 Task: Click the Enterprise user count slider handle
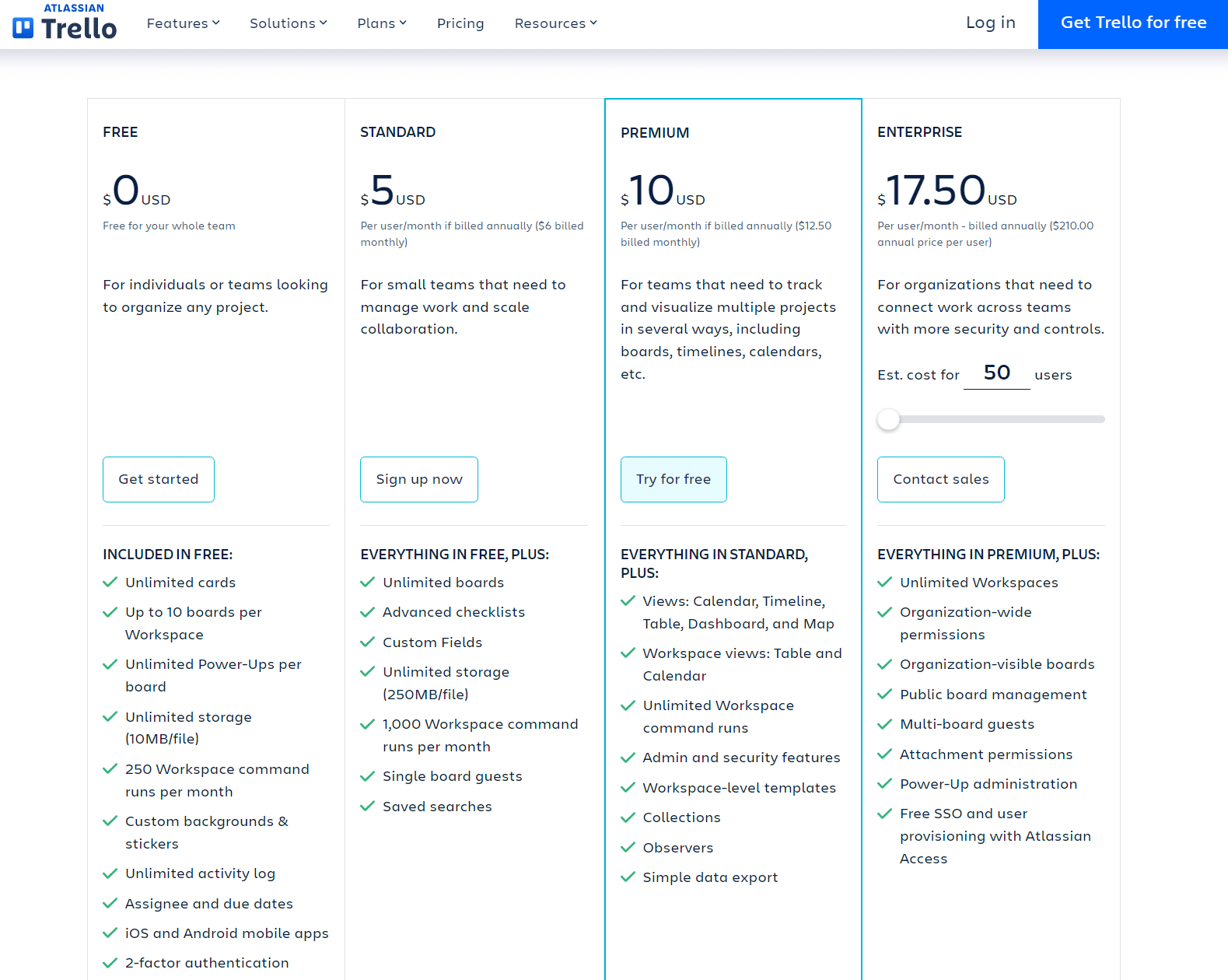(x=888, y=419)
